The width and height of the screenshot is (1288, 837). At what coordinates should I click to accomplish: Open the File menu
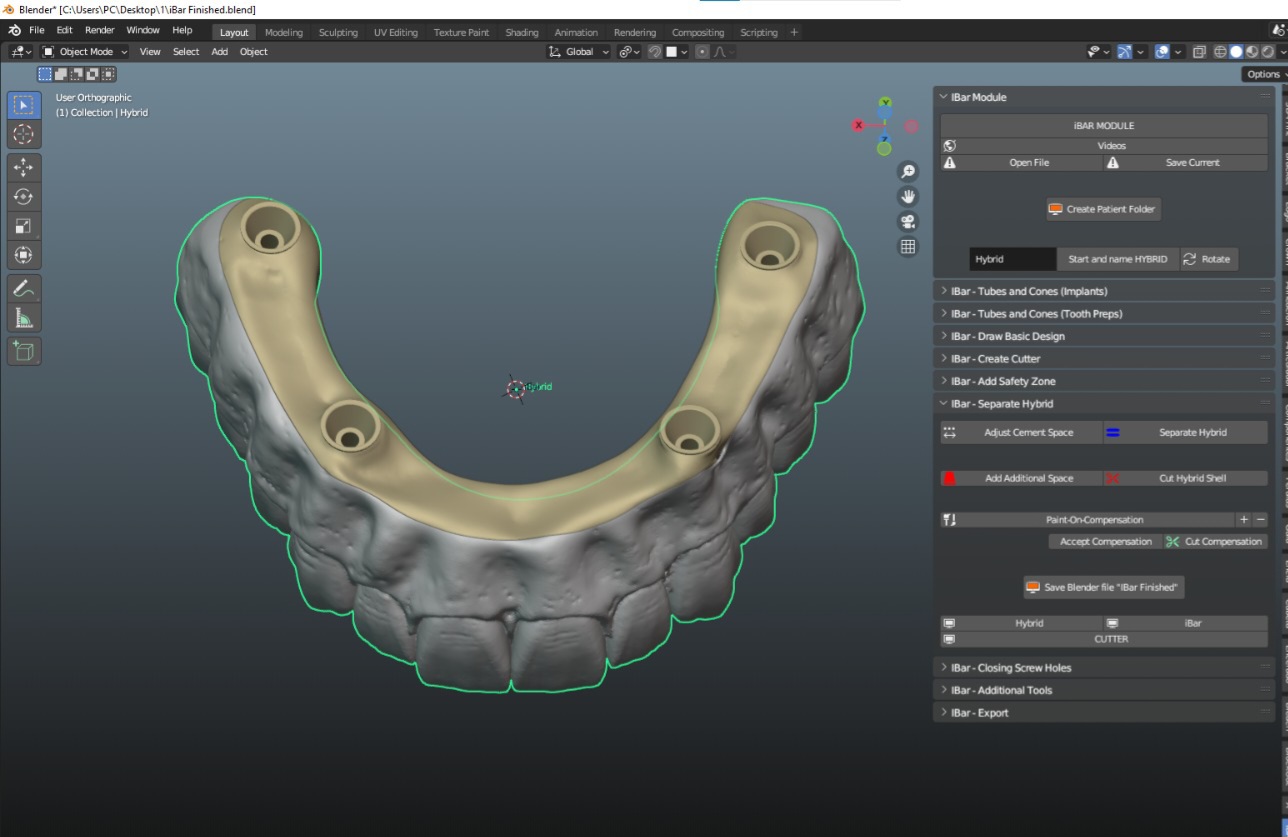click(x=37, y=31)
